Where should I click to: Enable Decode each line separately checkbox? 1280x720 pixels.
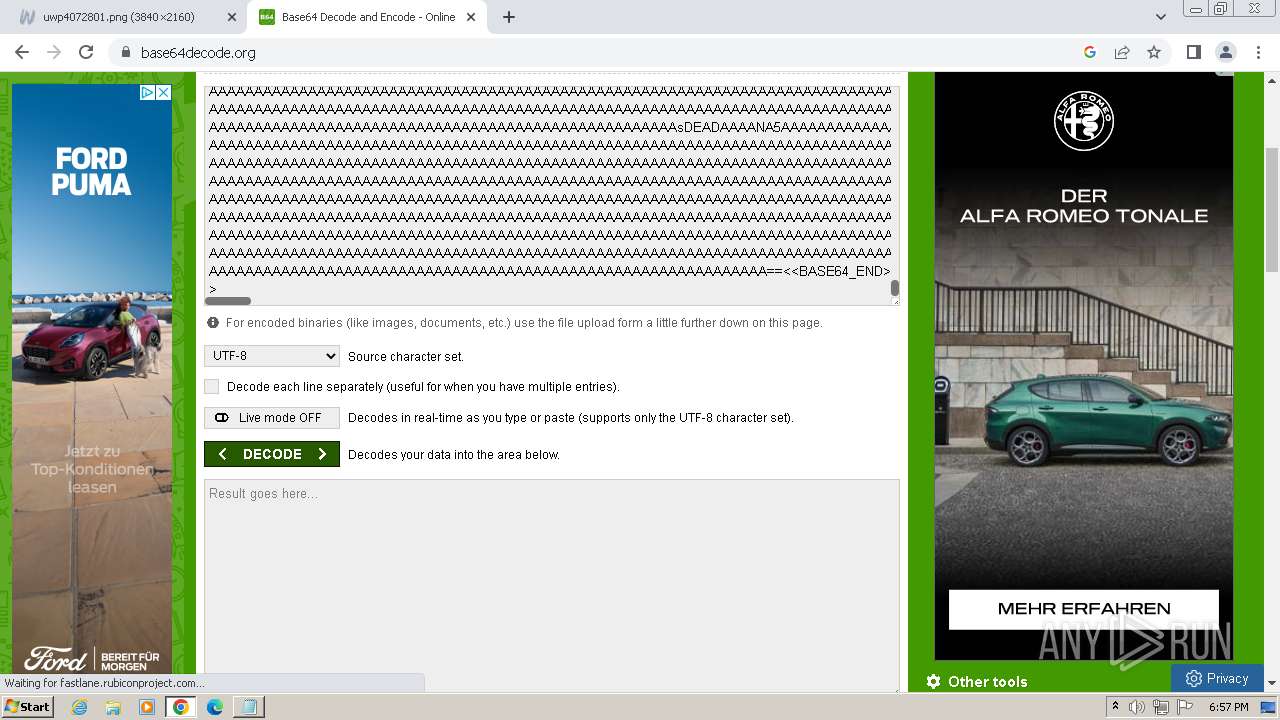click(x=212, y=386)
